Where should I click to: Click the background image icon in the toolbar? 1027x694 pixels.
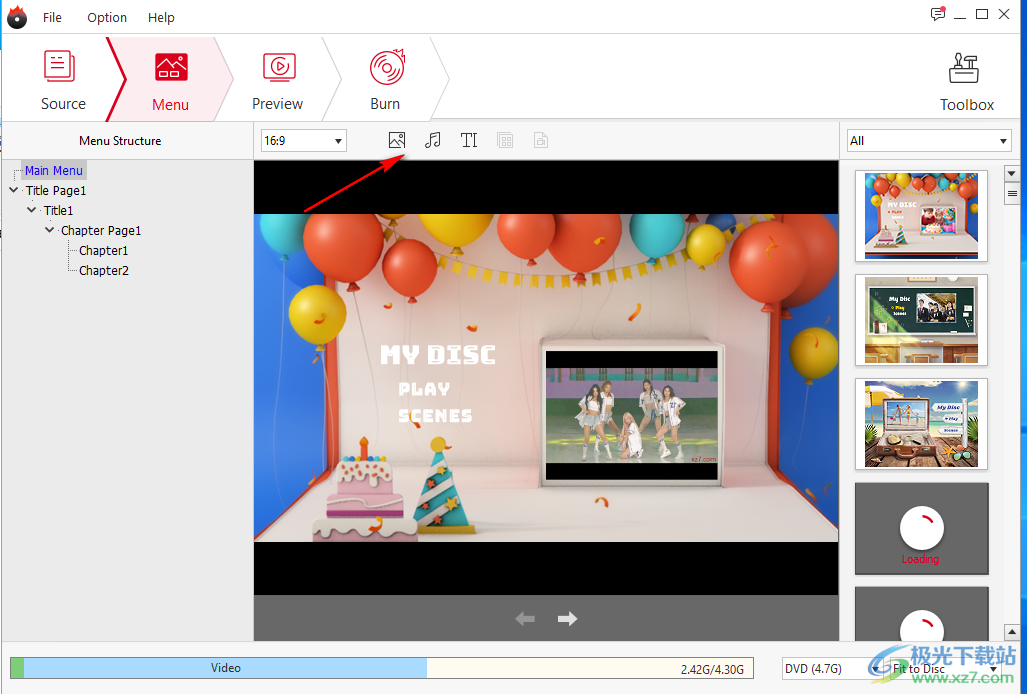(397, 140)
